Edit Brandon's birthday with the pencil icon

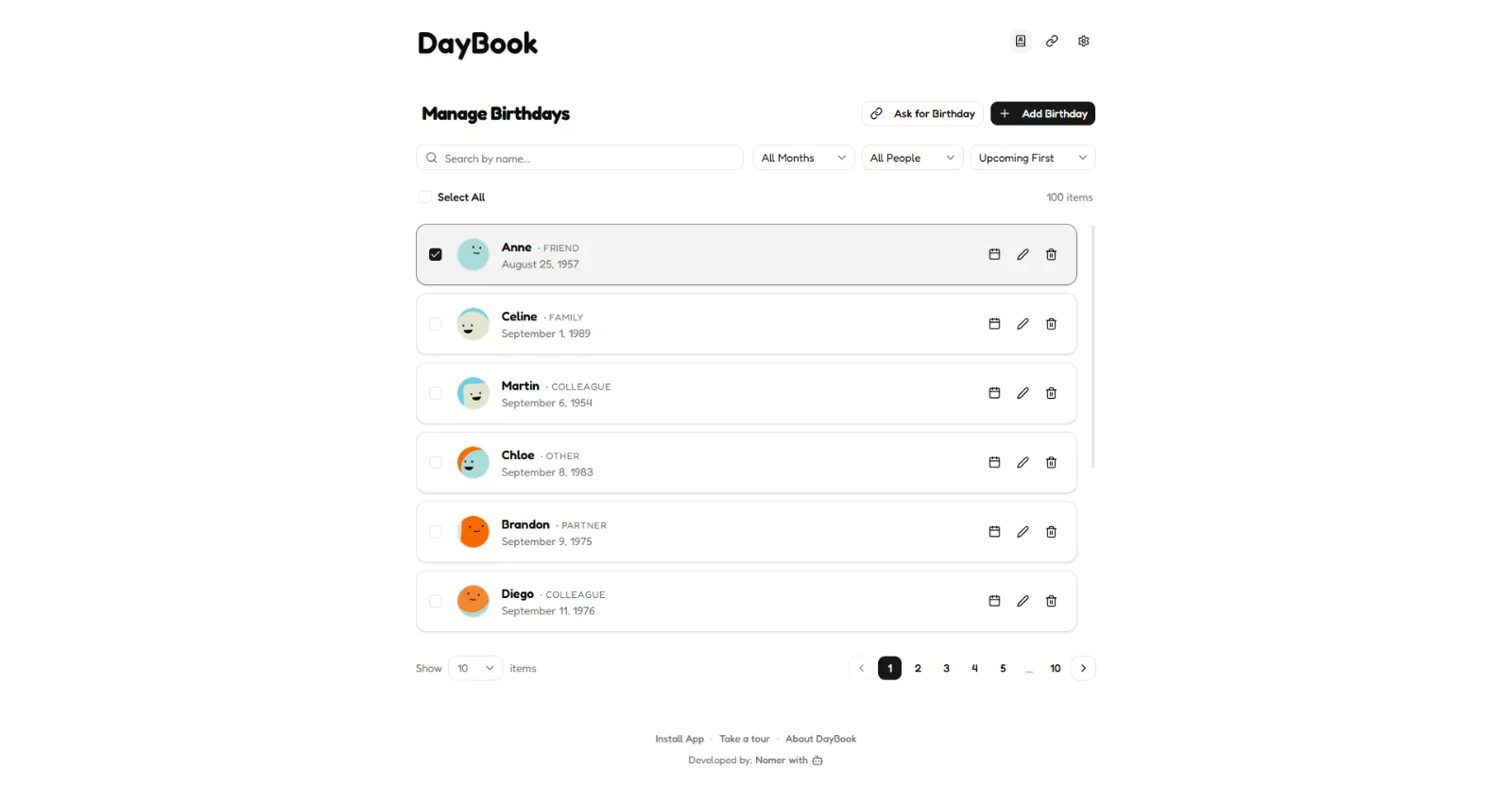pyautogui.click(x=1022, y=532)
